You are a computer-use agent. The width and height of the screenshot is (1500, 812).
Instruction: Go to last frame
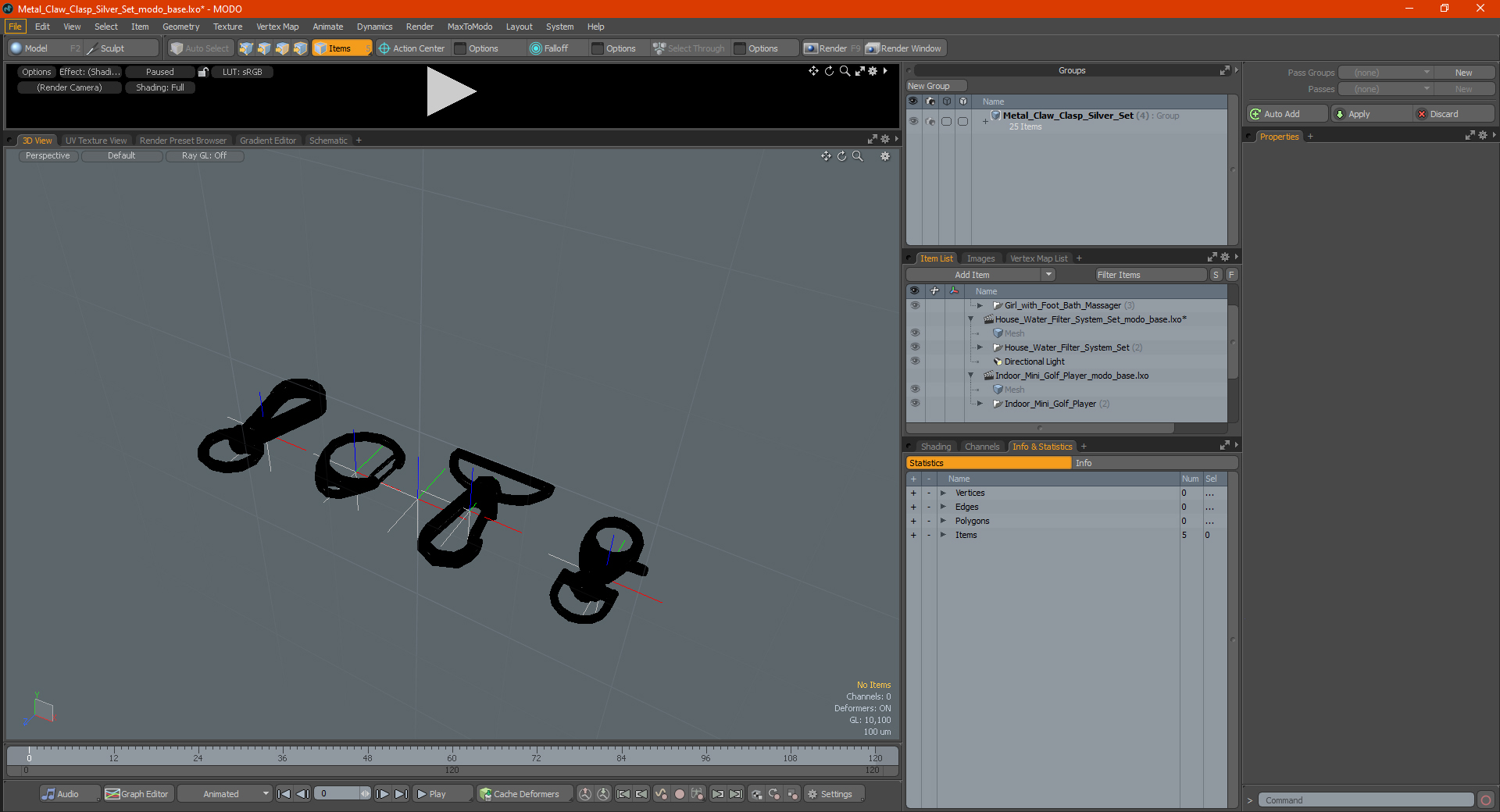(401, 794)
